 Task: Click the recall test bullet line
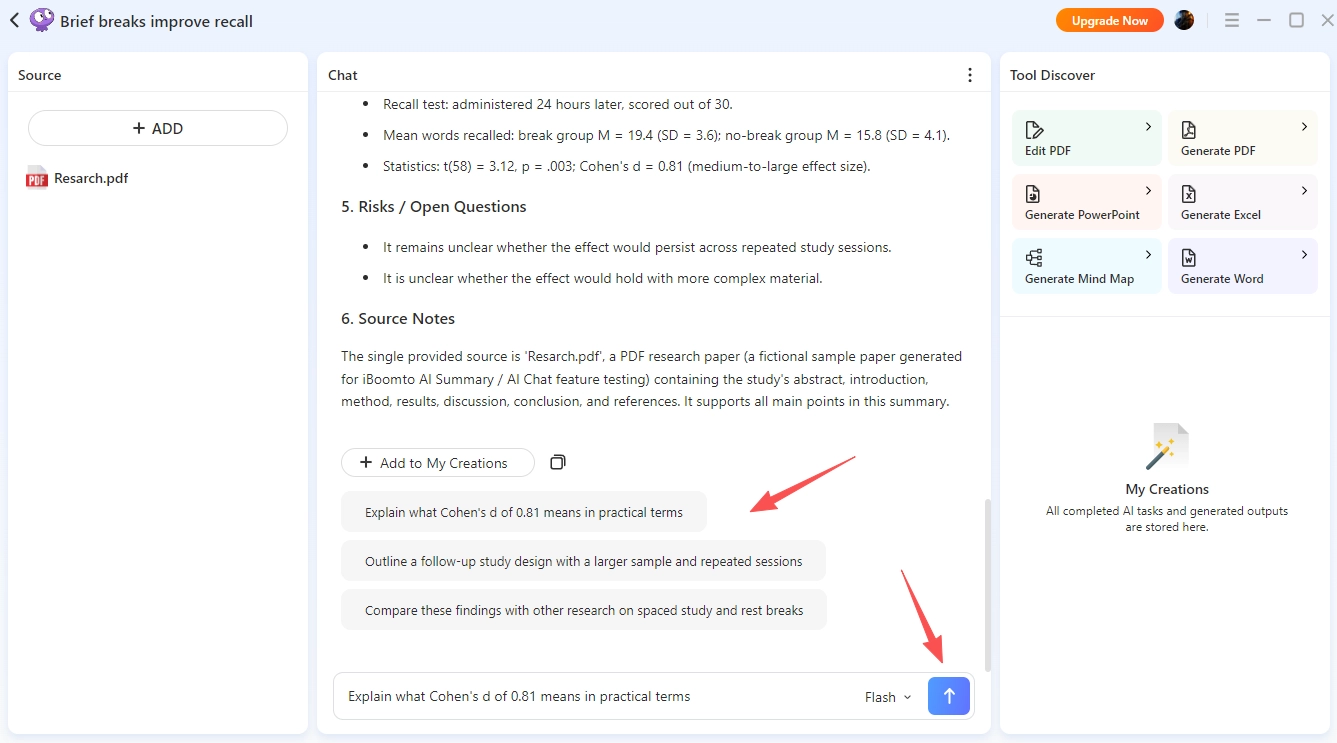[x=558, y=104]
